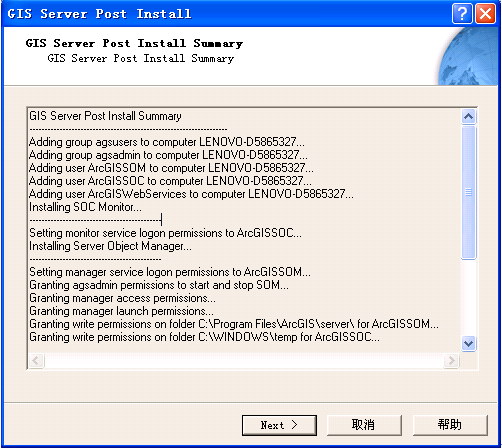Click line 'Adding group agsusers to computer'
Screen dimensions: 502x448
coord(167,142)
